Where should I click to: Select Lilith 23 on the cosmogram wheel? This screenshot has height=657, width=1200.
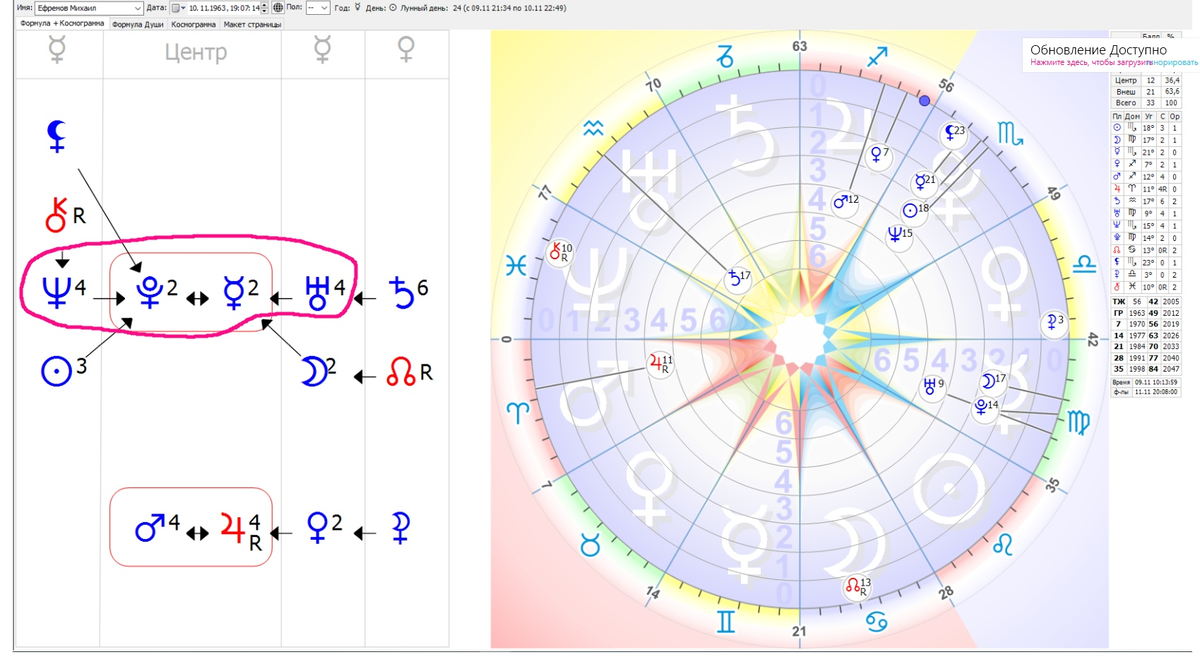[x=955, y=131]
